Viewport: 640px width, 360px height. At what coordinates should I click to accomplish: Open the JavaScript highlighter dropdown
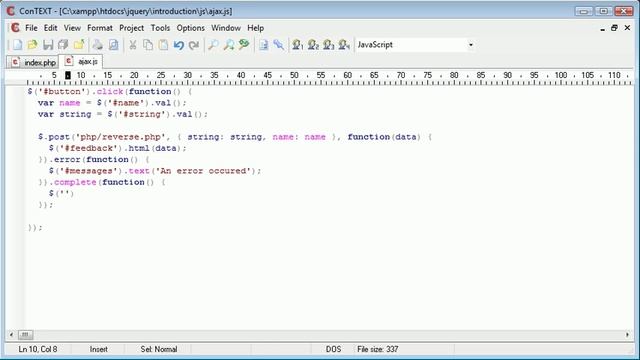pos(471,45)
